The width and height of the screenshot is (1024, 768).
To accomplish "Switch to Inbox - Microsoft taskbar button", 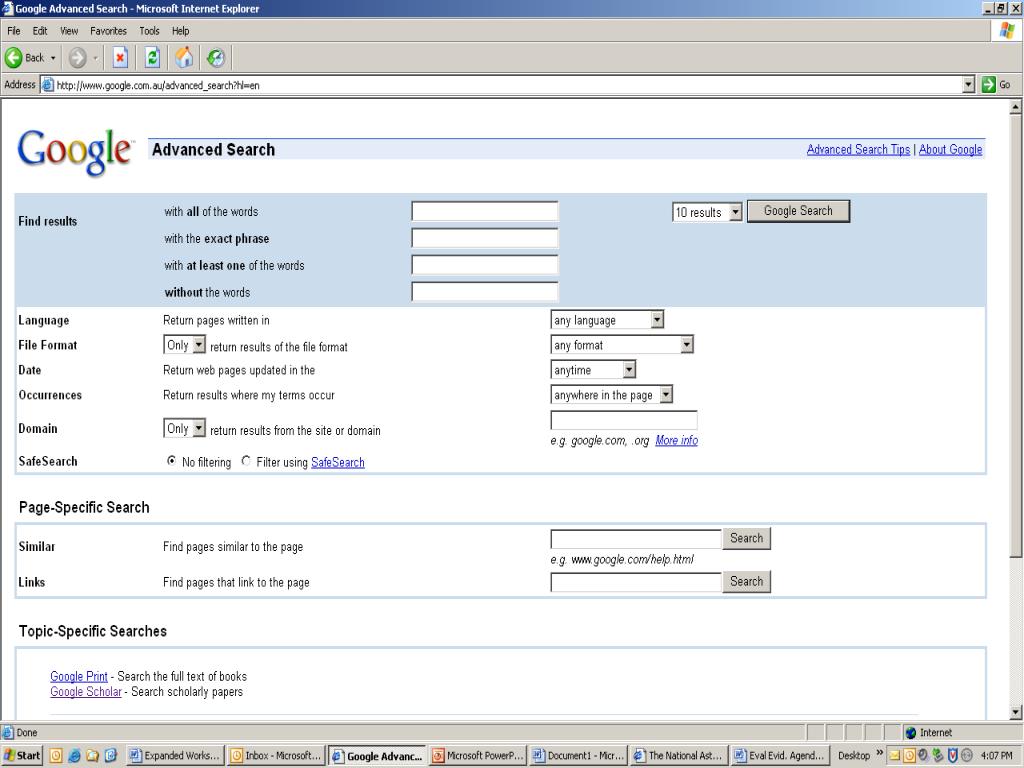I will coord(276,756).
